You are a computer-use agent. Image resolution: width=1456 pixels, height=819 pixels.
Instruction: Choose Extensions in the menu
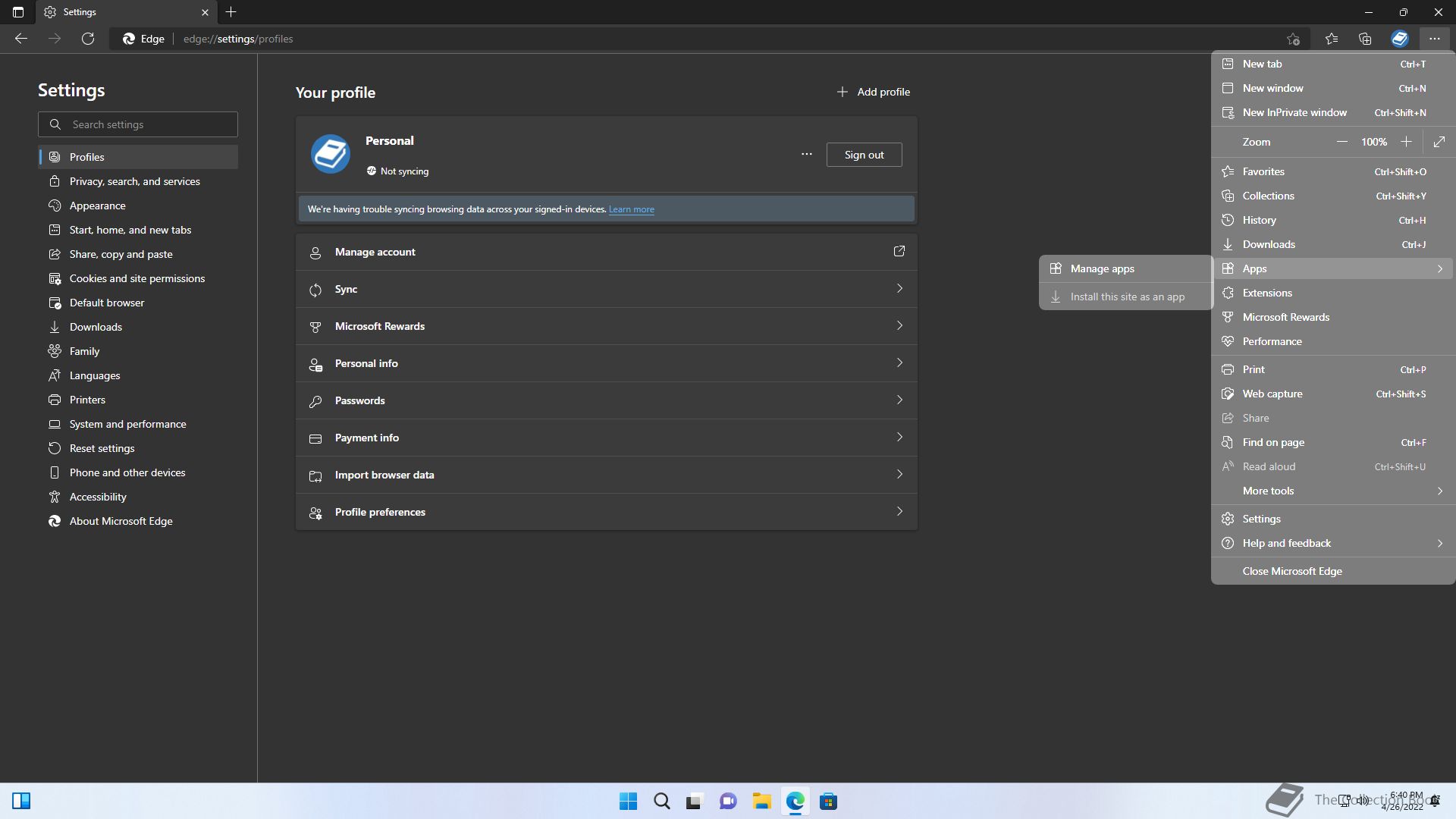point(1332,293)
